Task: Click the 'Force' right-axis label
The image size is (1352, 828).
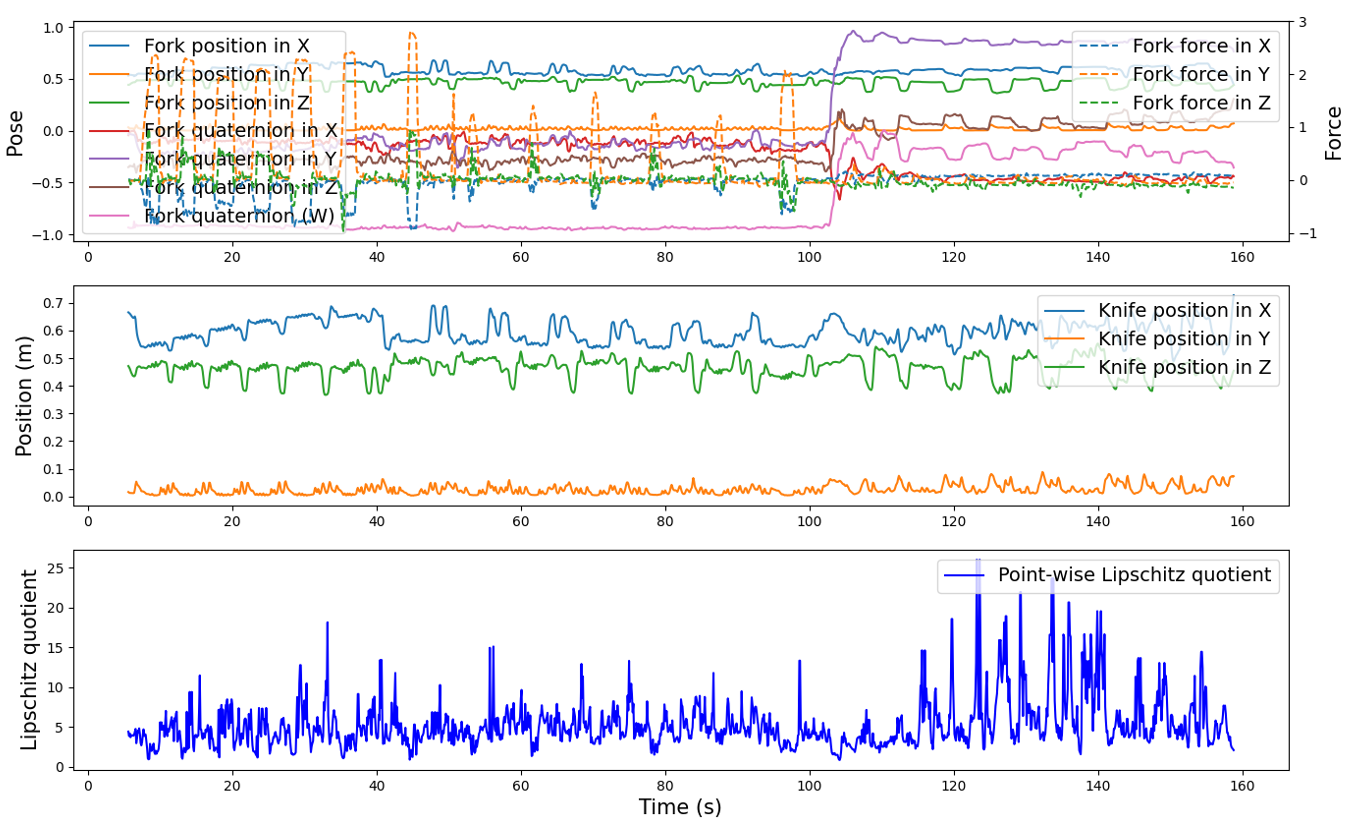Action: pos(1334,131)
